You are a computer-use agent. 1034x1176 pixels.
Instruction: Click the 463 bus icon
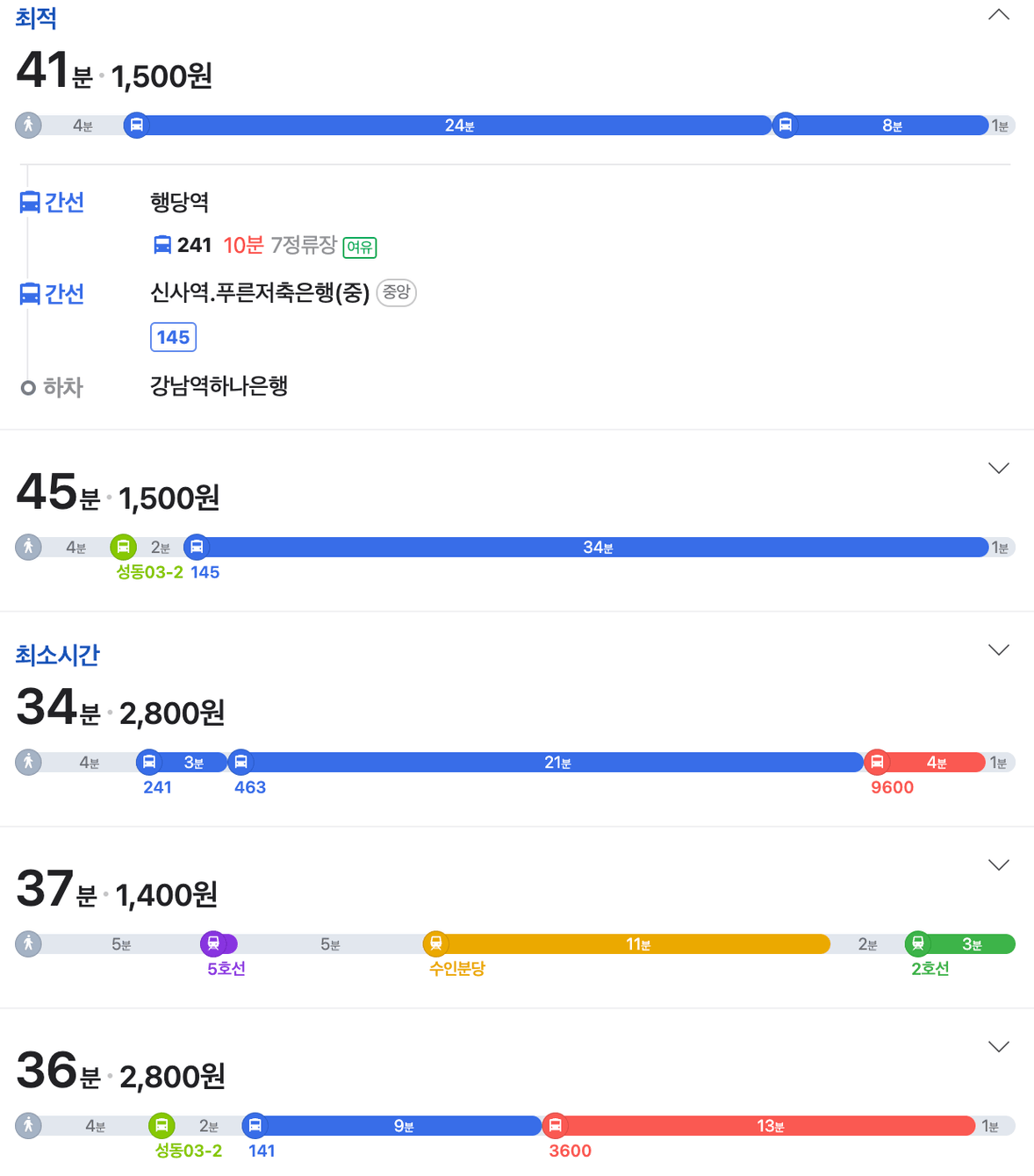pos(241,762)
